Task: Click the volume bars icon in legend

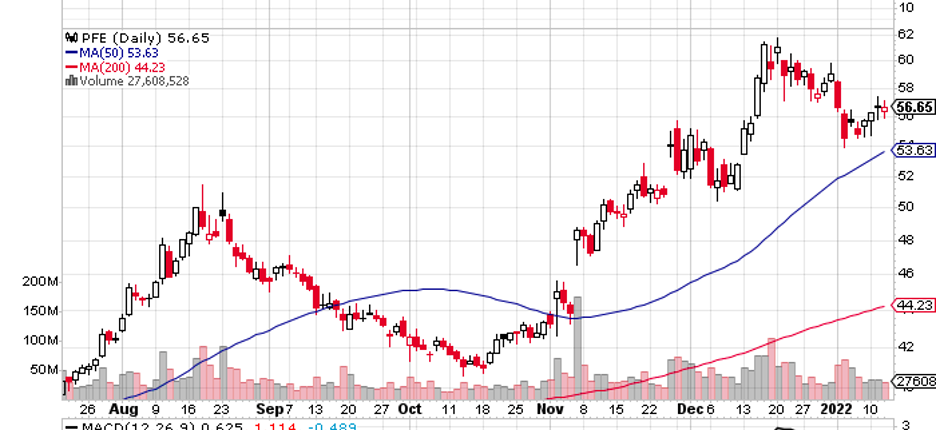Action: coord(72,81)
